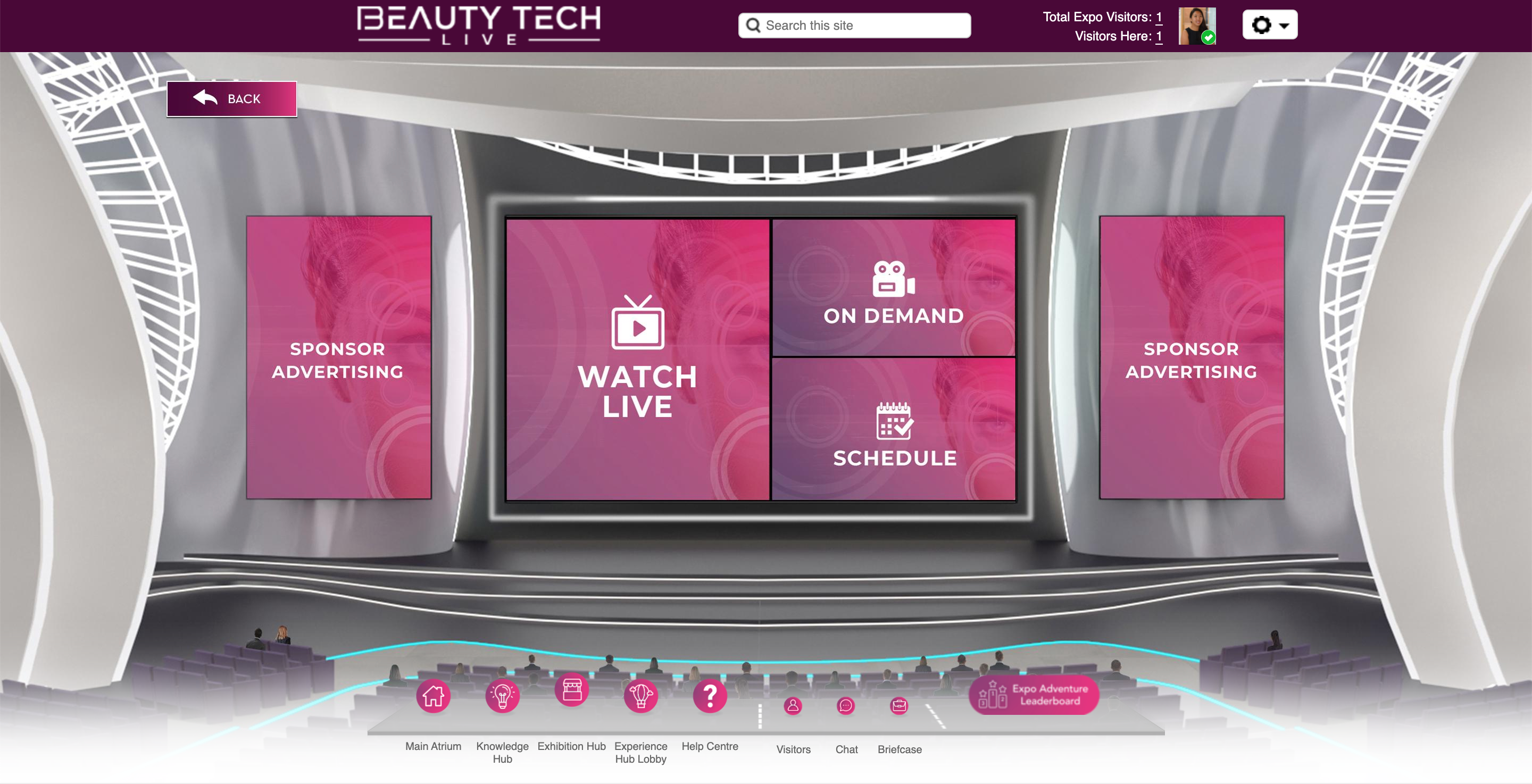This screenshot has height=784, width=1532.
Task: Click the search magnifier icon
Action: coord(753,26)
